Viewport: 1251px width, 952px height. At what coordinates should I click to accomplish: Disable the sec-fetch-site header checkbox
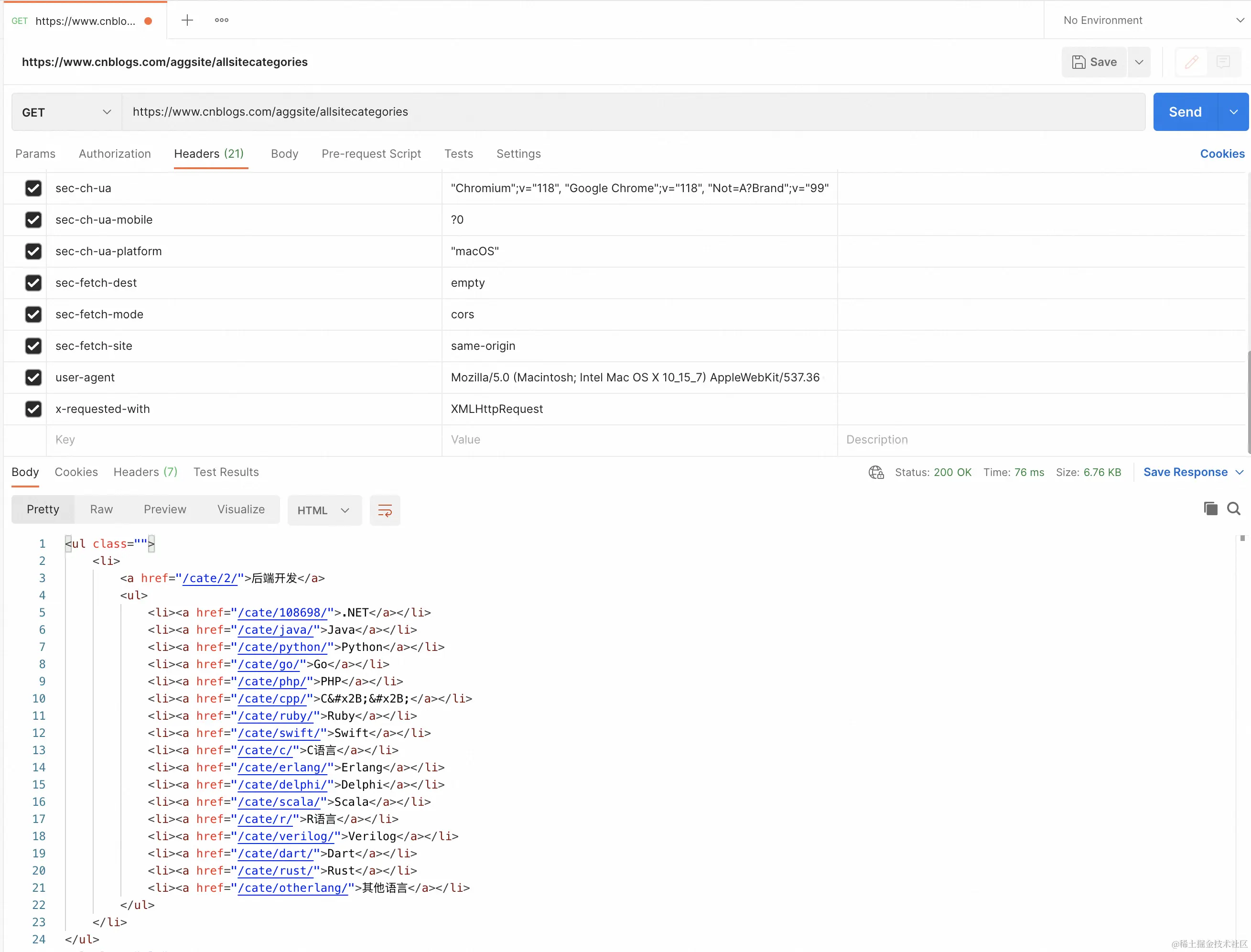(33, 346)
